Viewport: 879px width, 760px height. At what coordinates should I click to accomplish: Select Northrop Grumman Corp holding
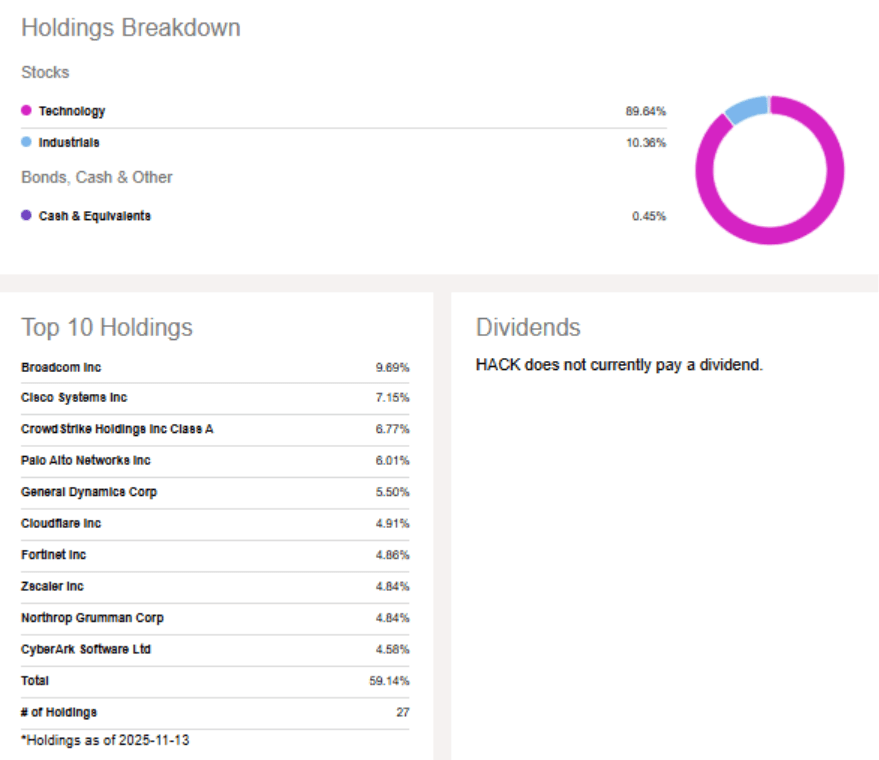[92, 618]
